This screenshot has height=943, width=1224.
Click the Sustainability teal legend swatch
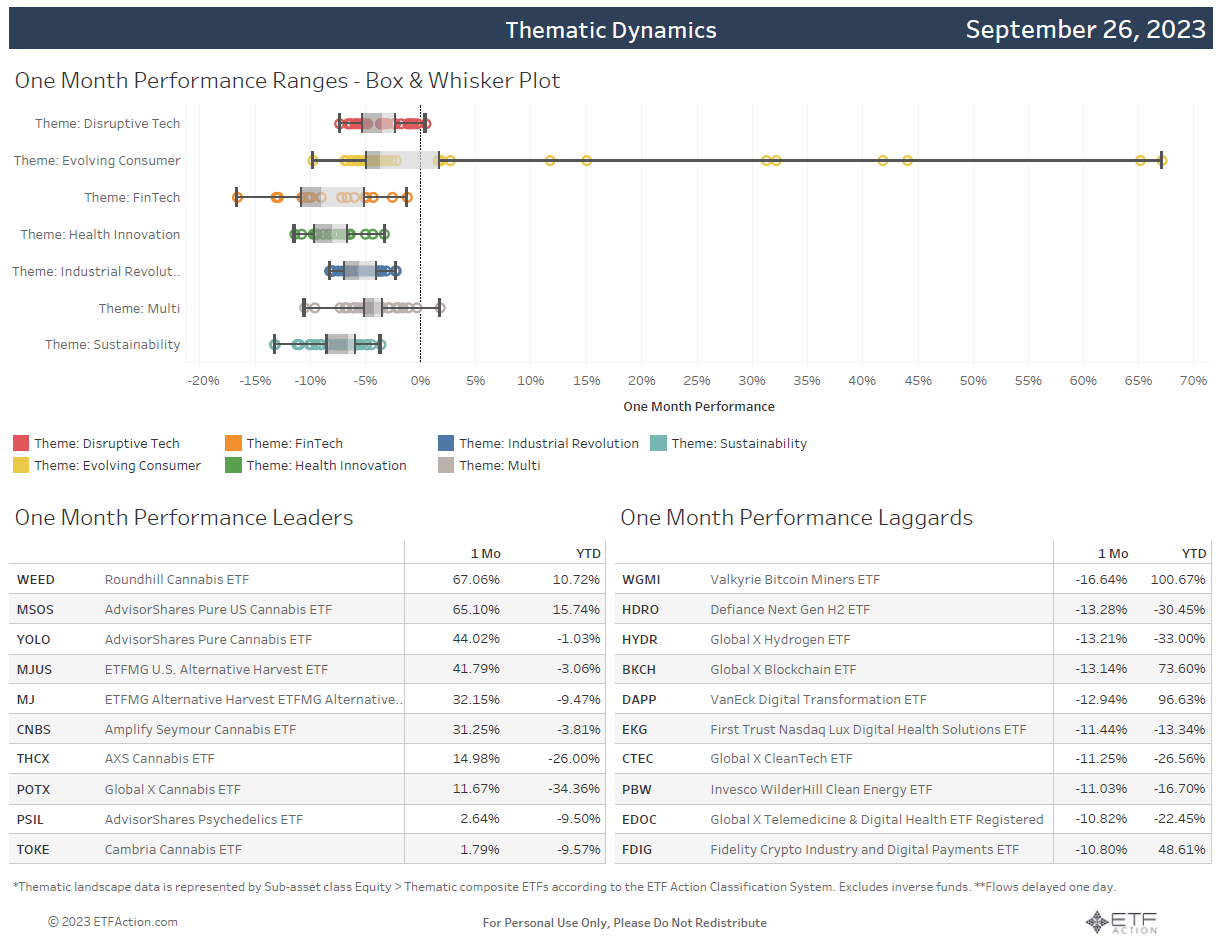(x=658, y=444)
